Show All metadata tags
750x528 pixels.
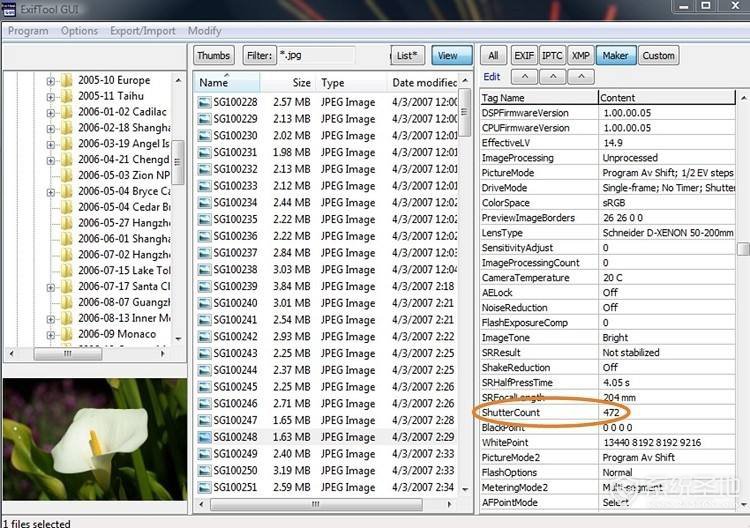(493, 55)
